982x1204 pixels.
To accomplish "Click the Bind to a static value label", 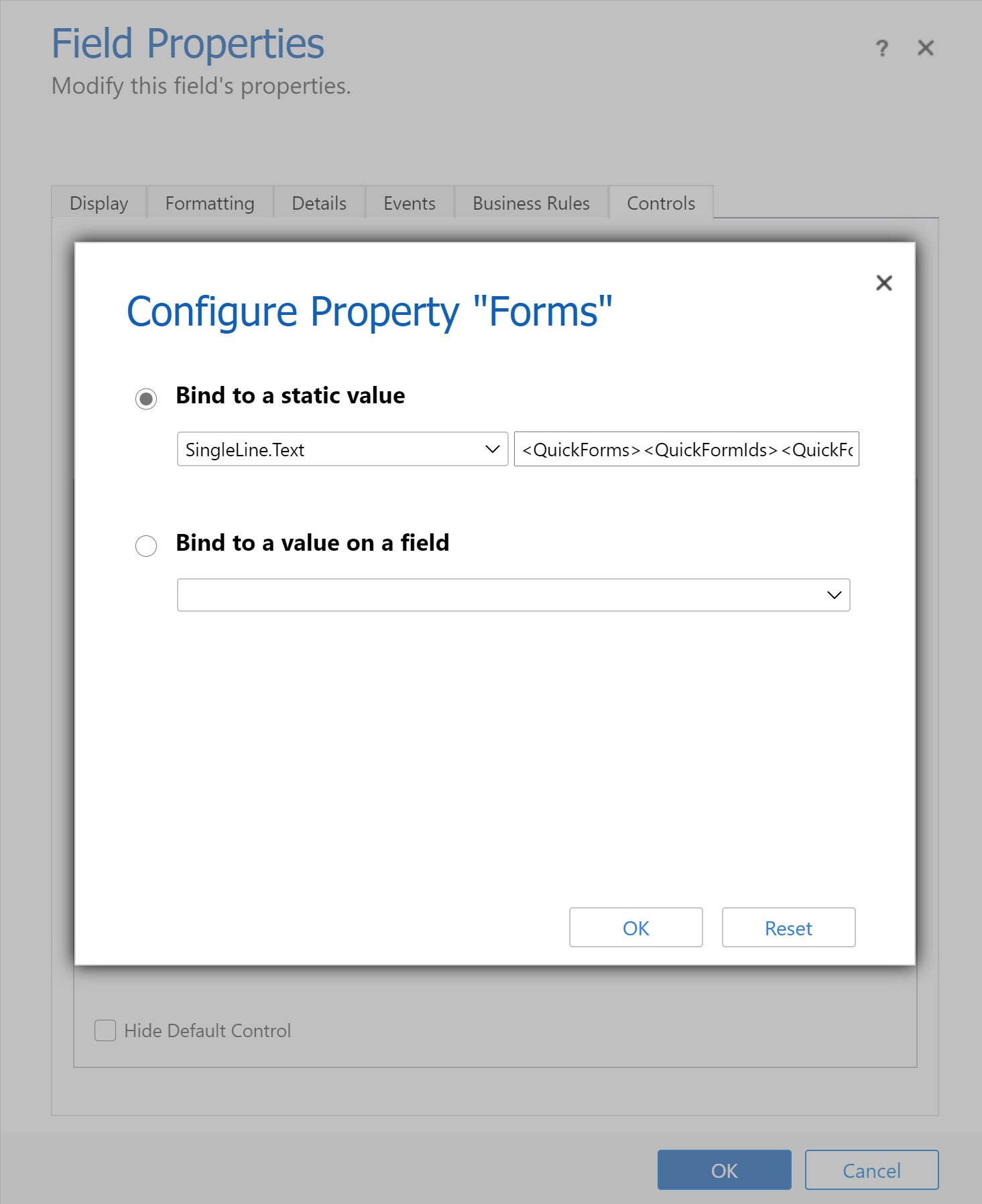I will click(290, 395).
